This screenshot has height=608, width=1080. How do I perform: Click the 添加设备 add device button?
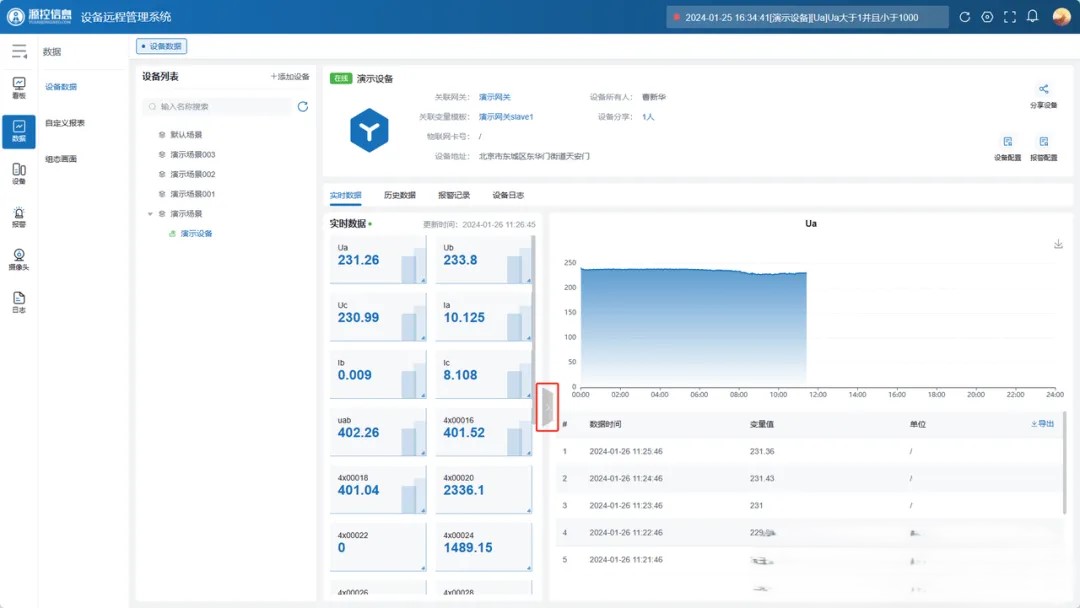click(290, 76)
